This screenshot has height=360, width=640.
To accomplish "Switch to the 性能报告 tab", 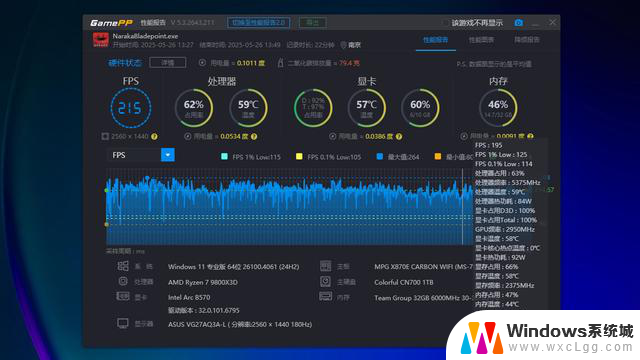I will coord(436,40).
